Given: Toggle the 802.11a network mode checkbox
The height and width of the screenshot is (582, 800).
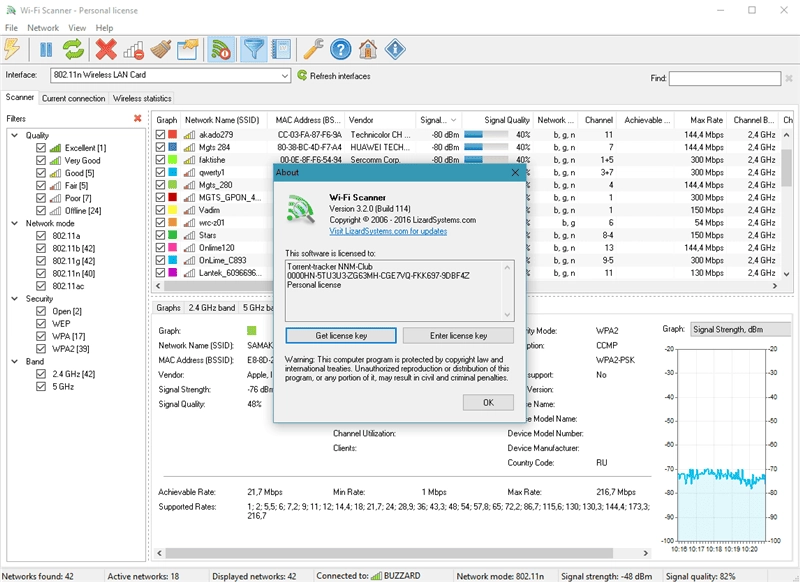Looking at the screenshot, I should (x=41, y=236).
